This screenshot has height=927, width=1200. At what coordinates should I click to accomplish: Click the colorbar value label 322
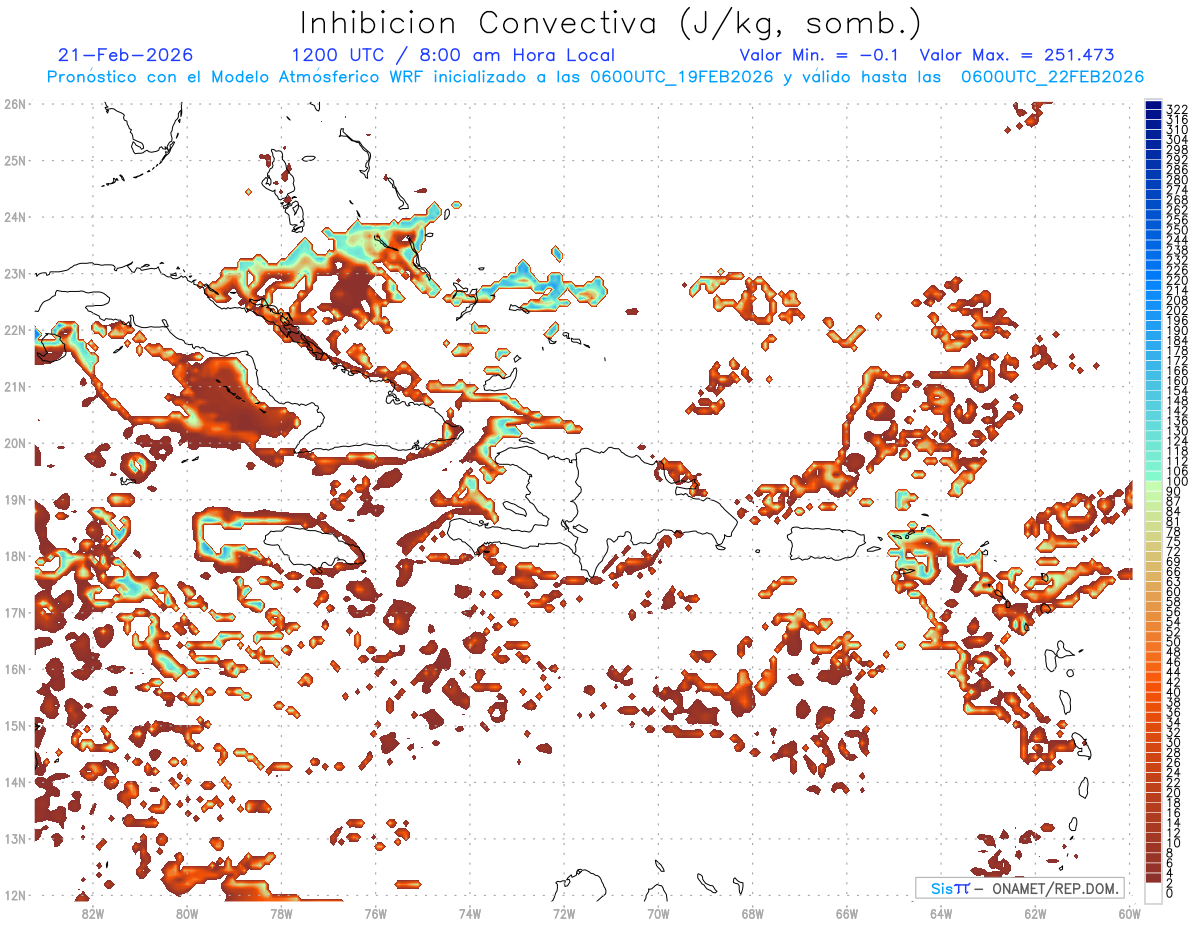(x=1177, y=109)
